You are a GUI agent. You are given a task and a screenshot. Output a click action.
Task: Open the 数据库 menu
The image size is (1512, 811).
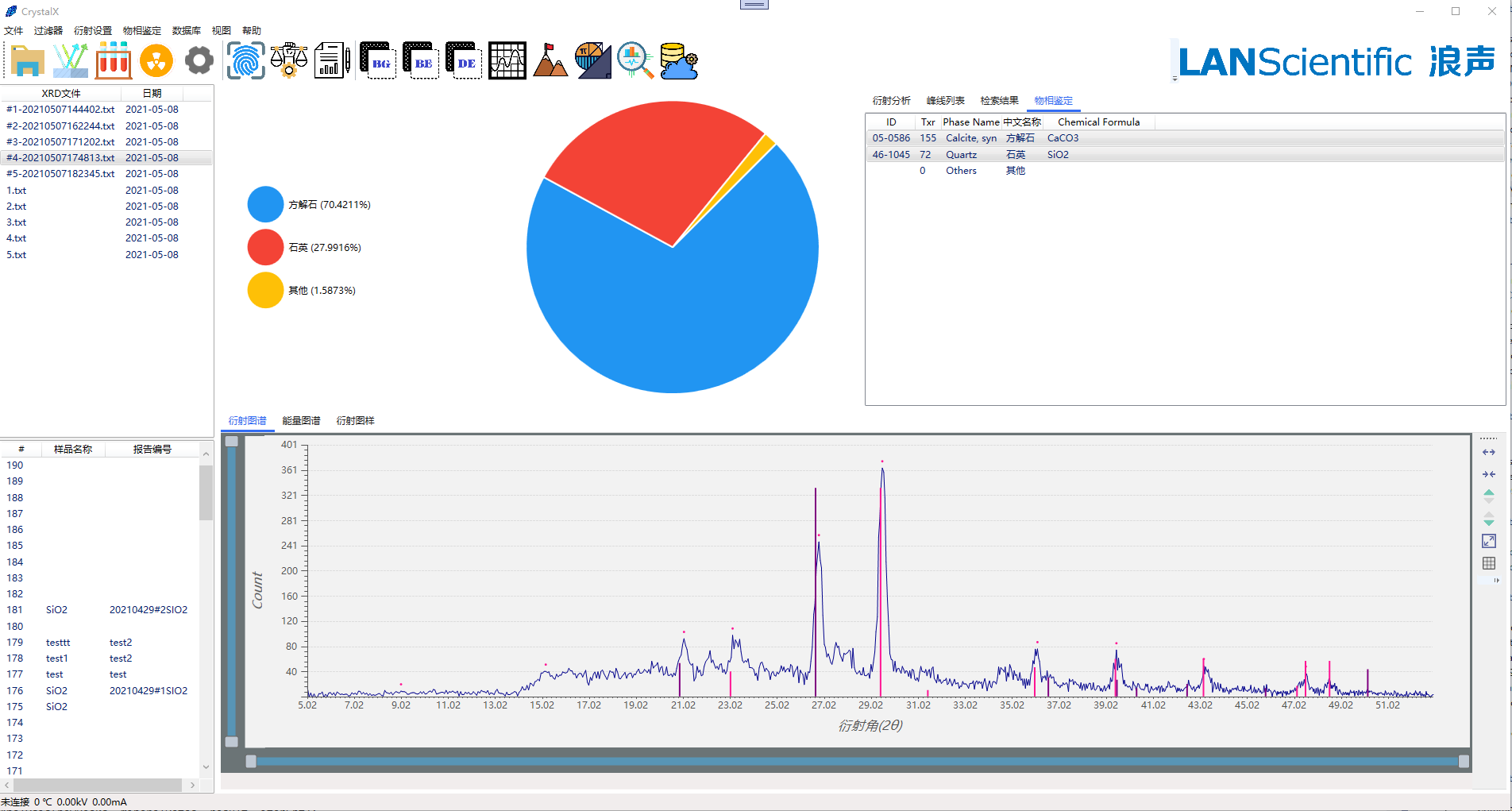(x=186, y=31)
